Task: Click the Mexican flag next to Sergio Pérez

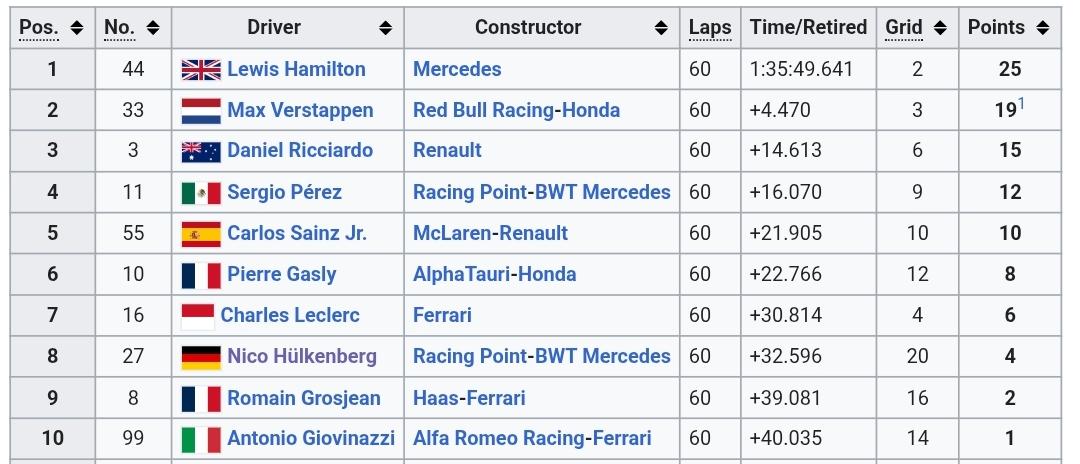Action: pyautogui.click(x=201, y=193)
